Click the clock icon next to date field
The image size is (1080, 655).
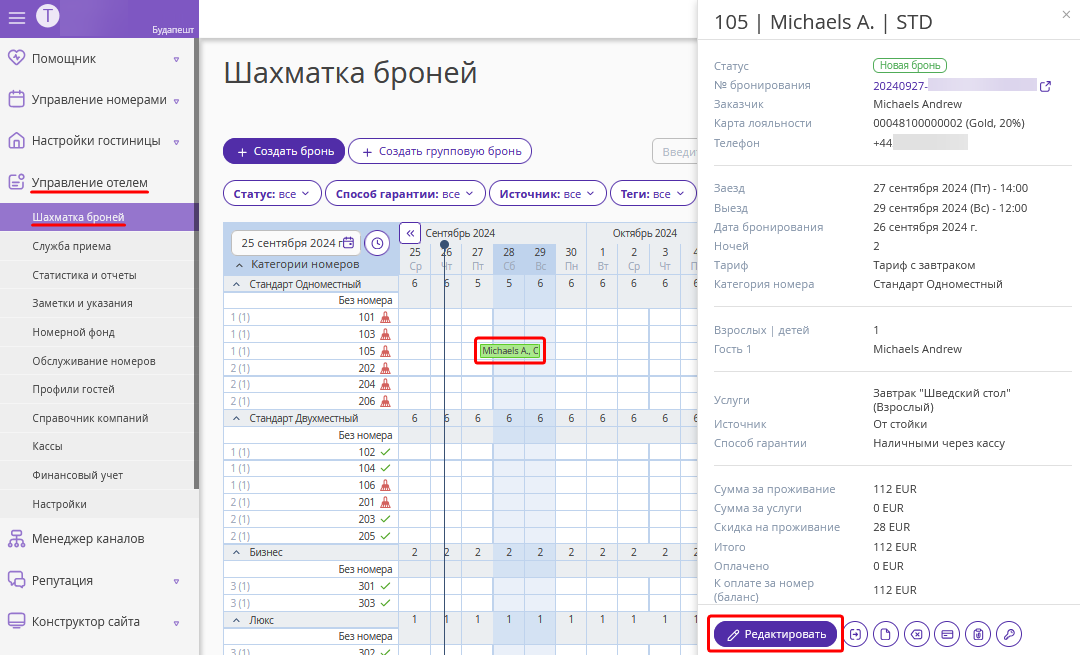(x=377, y=243)
